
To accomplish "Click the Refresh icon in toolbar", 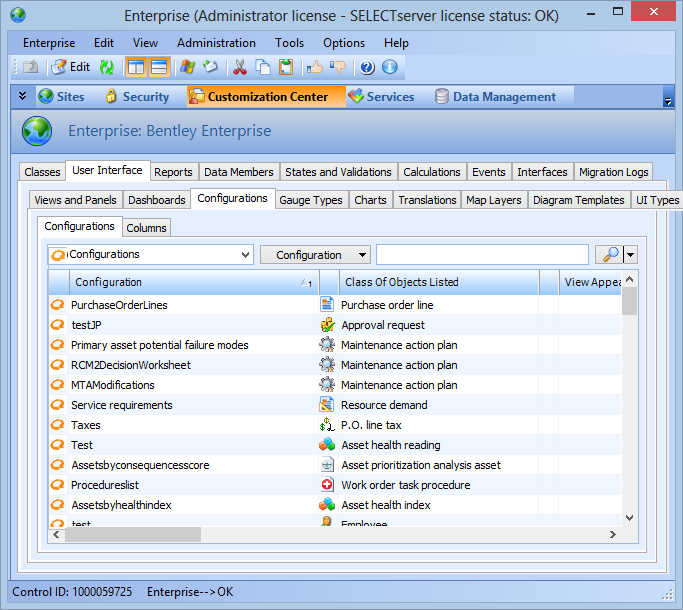I will (x=106, y=67).
